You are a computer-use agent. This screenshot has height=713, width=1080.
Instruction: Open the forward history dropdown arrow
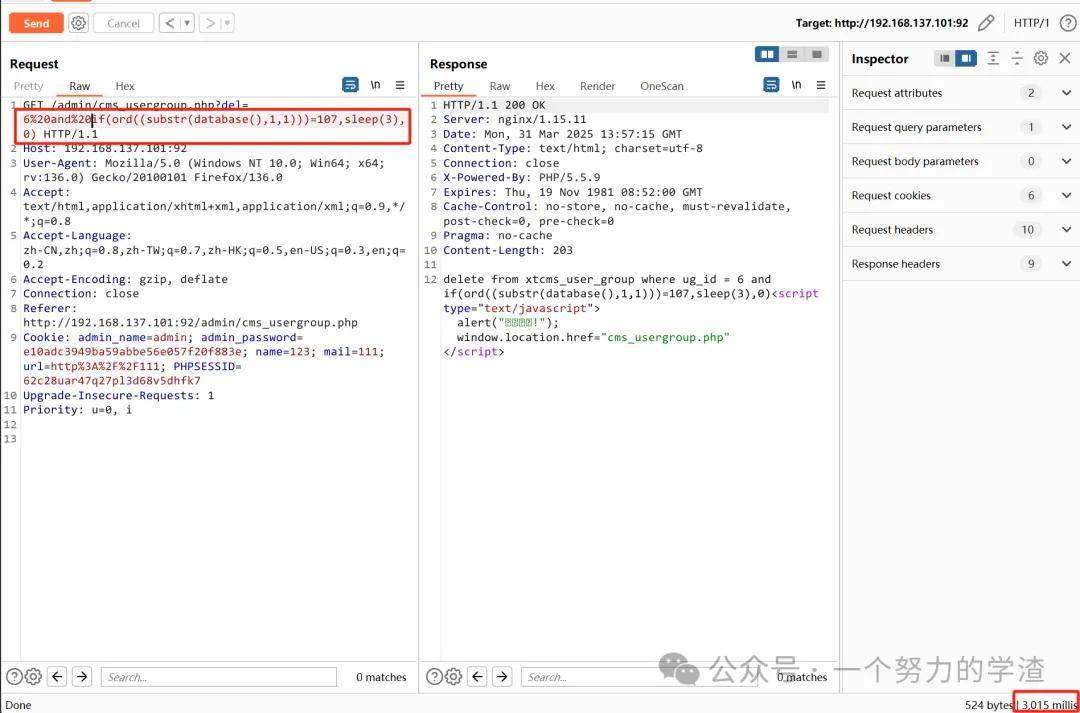click(227, 23)
